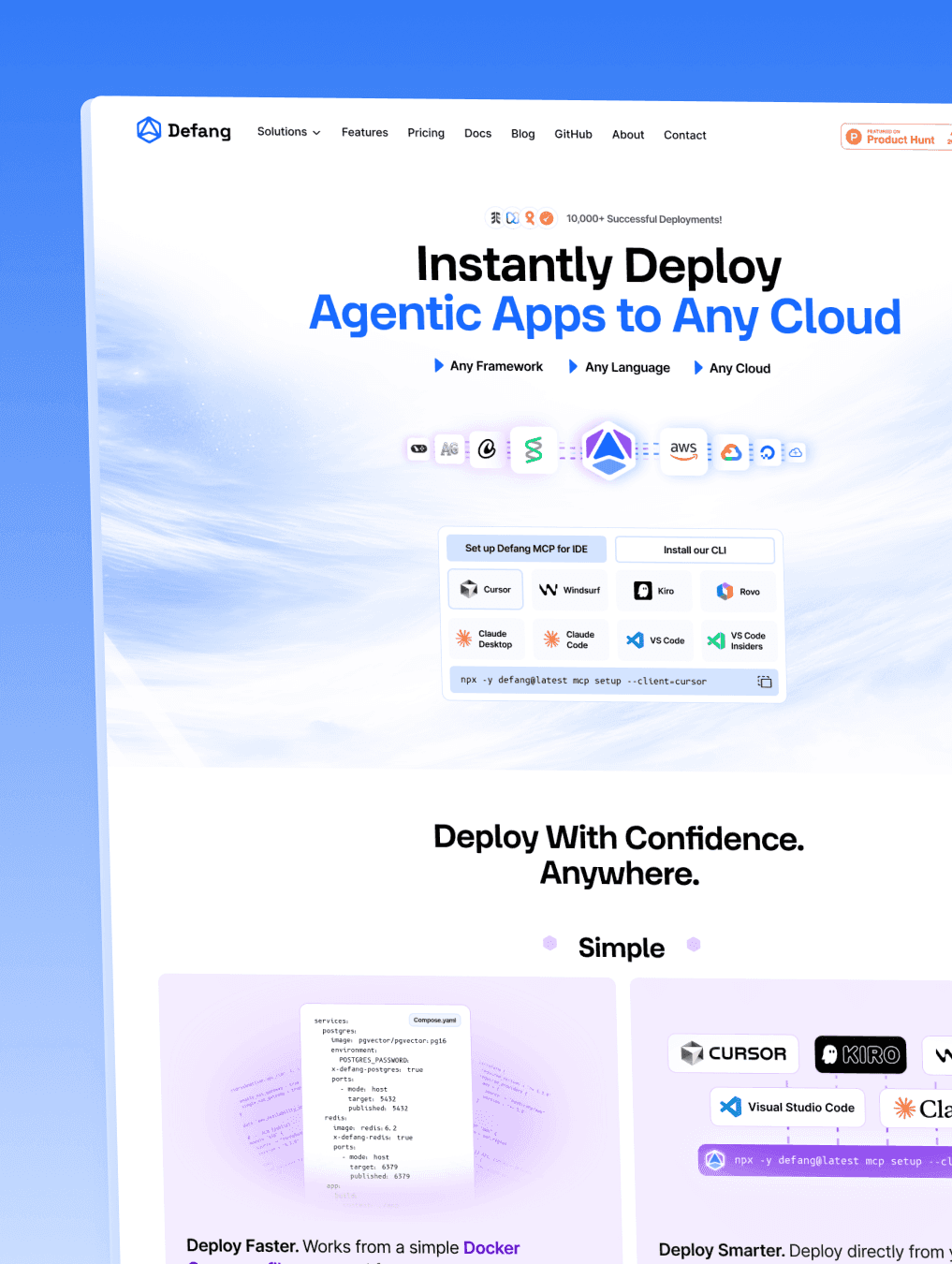Click the blue arrow before Any Cloud

click(x=698, y=368)
